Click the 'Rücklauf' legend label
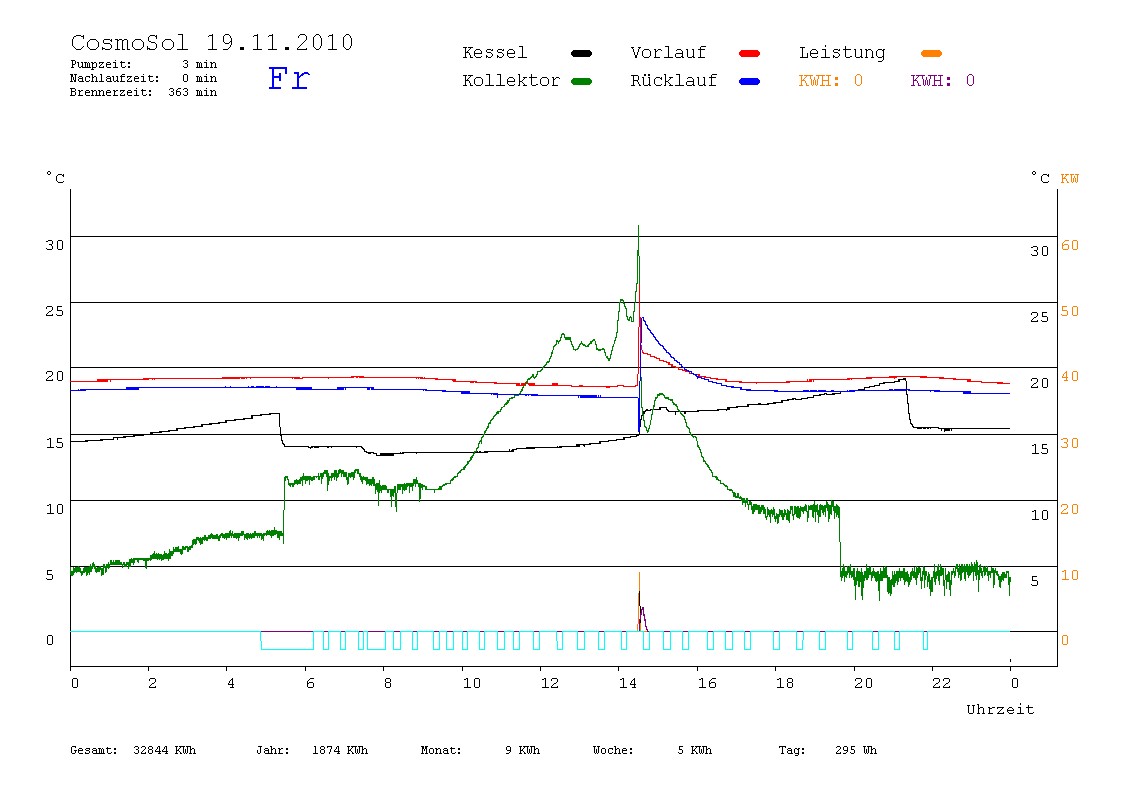The height and width of the screenshot is (812, 1148). [x=674, y=81]
